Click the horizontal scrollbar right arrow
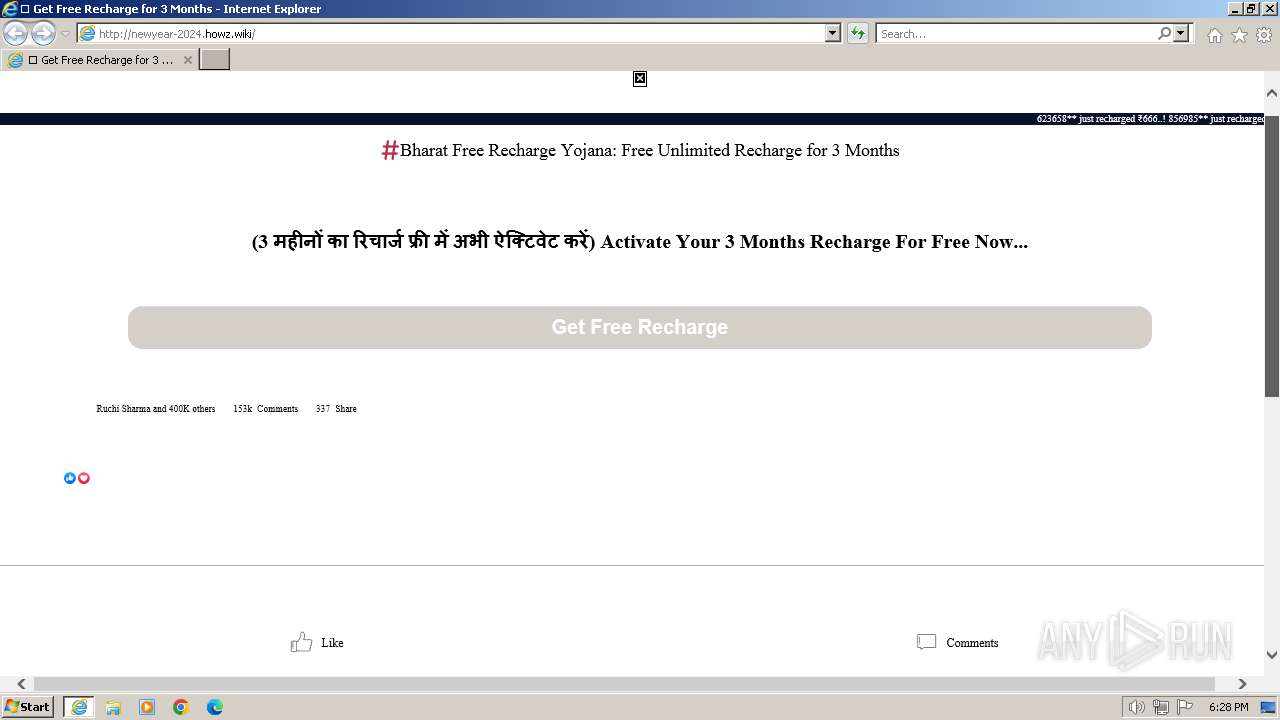The image size is (1280, 720). pyautogui.click(x=1242, y=684)
